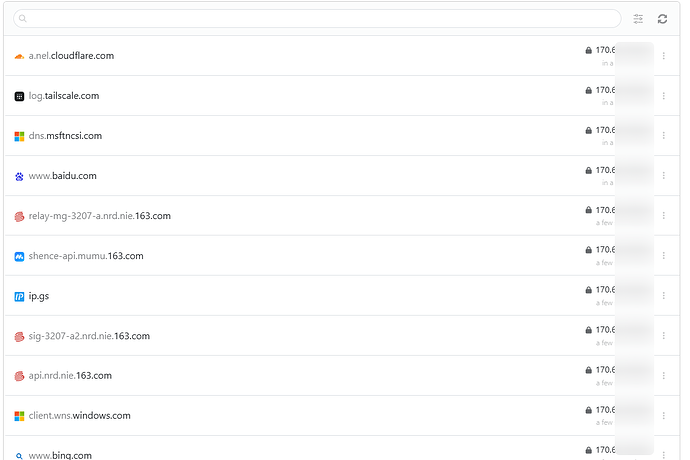Open three-dot menu for www.baidu.com
690x460 pixels.
point(663,176)
